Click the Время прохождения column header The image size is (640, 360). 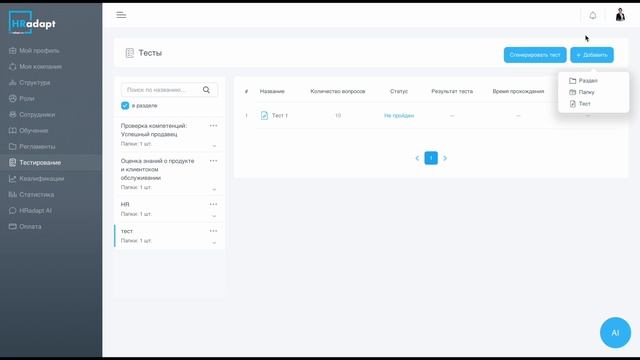pos(518,91)
